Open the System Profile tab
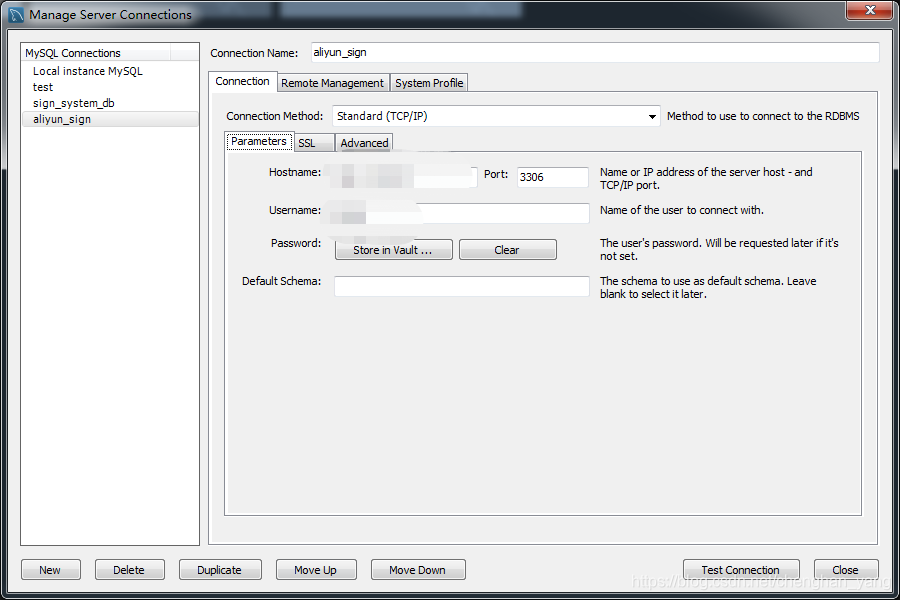The width and height of the screenshot is (900, 600). click(429, 83)
